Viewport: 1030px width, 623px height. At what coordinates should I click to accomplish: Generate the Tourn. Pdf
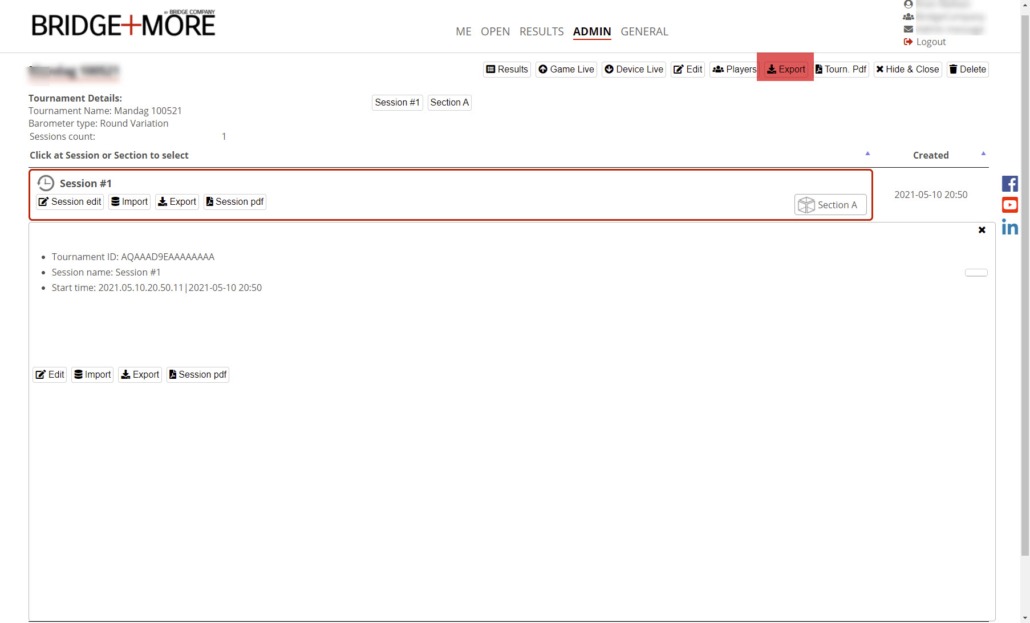(x=840, y=69)
